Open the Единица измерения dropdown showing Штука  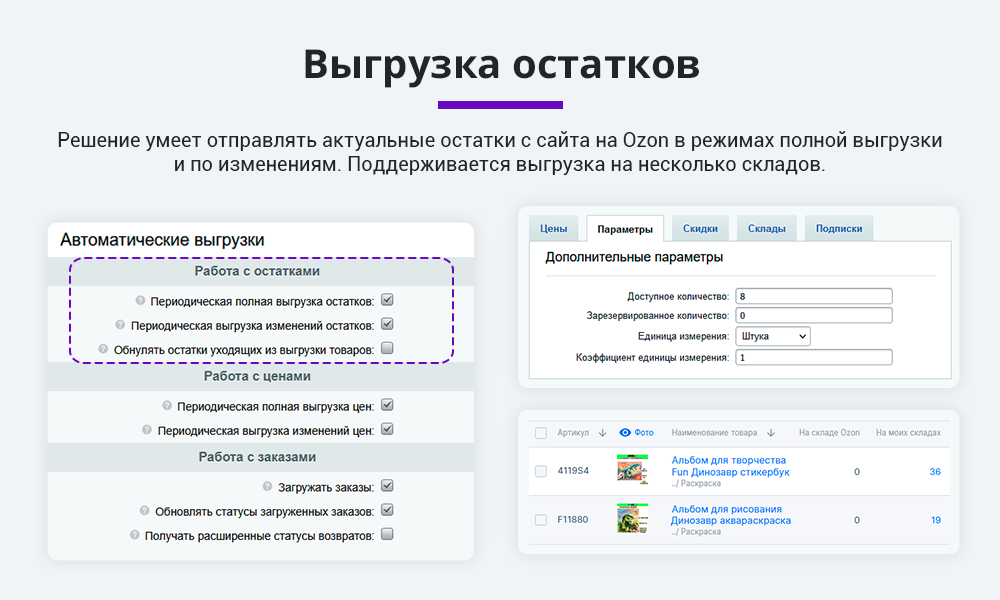(774, 336)
